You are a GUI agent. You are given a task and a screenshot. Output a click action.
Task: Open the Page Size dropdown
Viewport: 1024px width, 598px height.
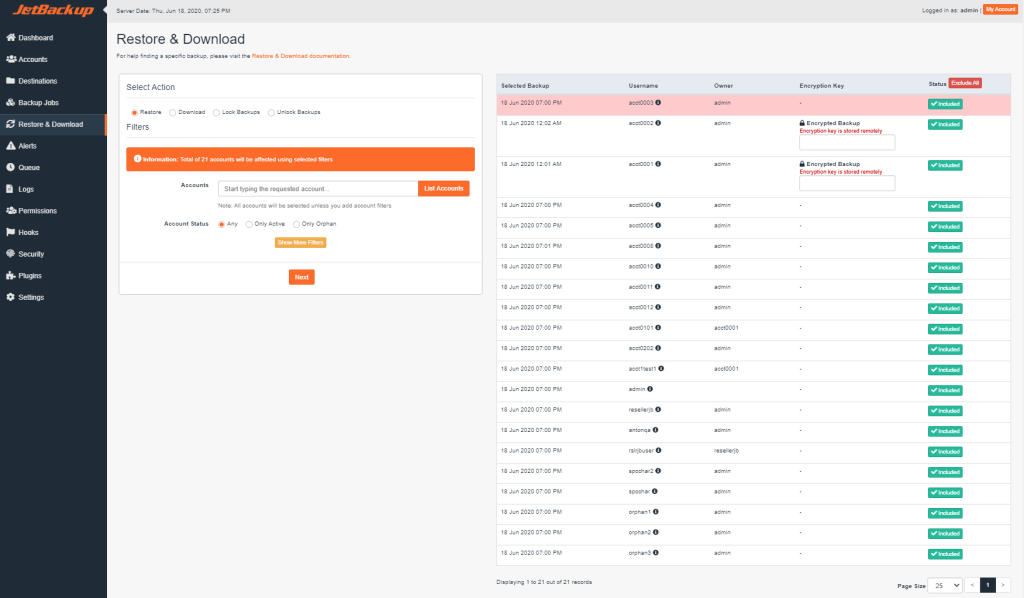(x=944, y=584)
